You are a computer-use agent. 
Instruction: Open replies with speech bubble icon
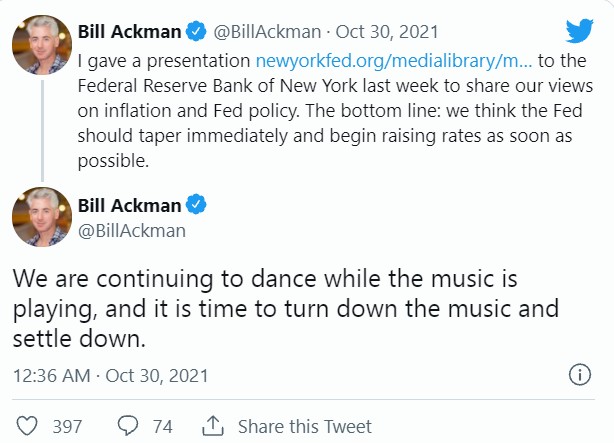(x=127, y=427)
